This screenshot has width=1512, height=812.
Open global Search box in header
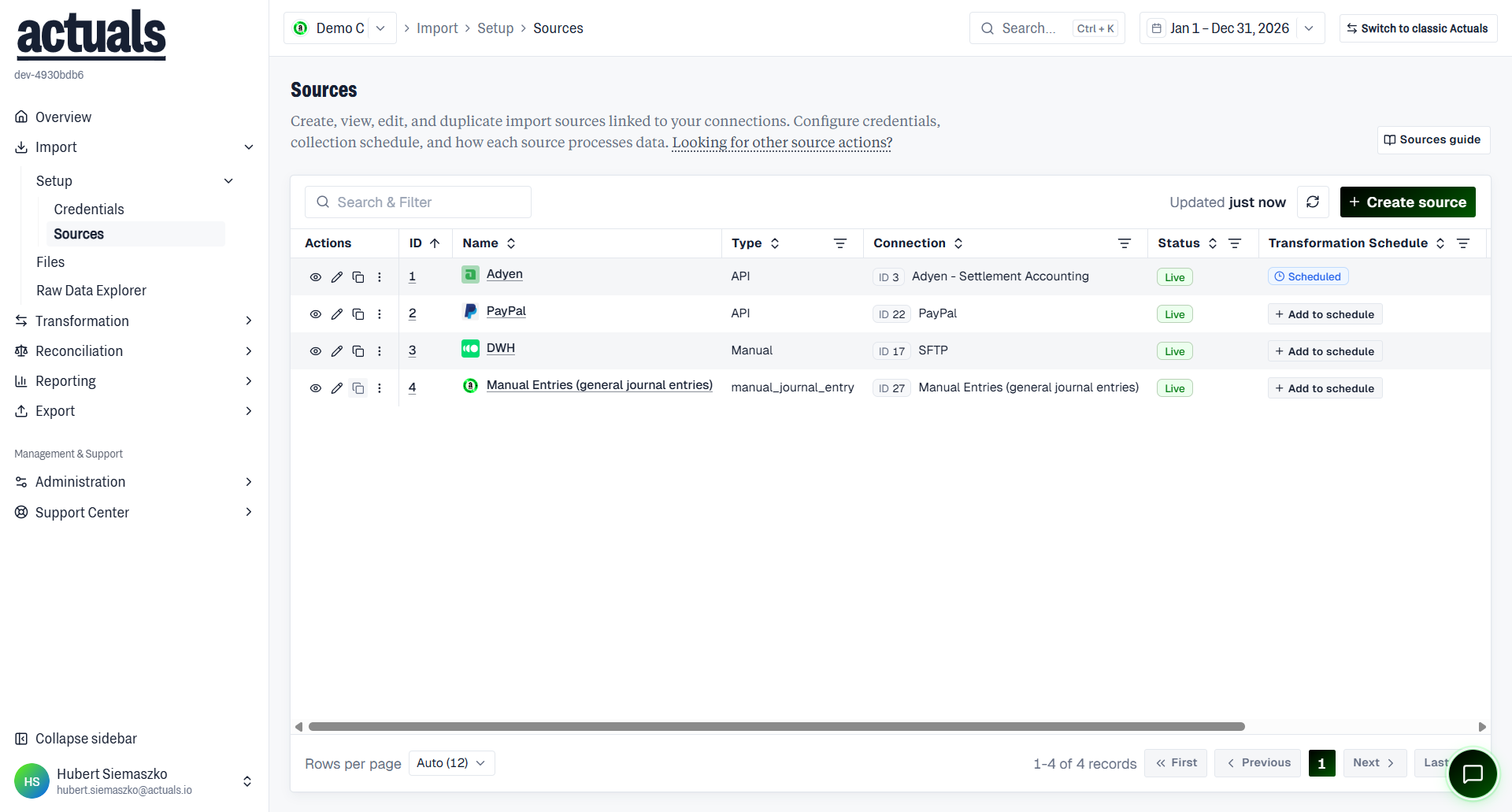[1047, 28]
